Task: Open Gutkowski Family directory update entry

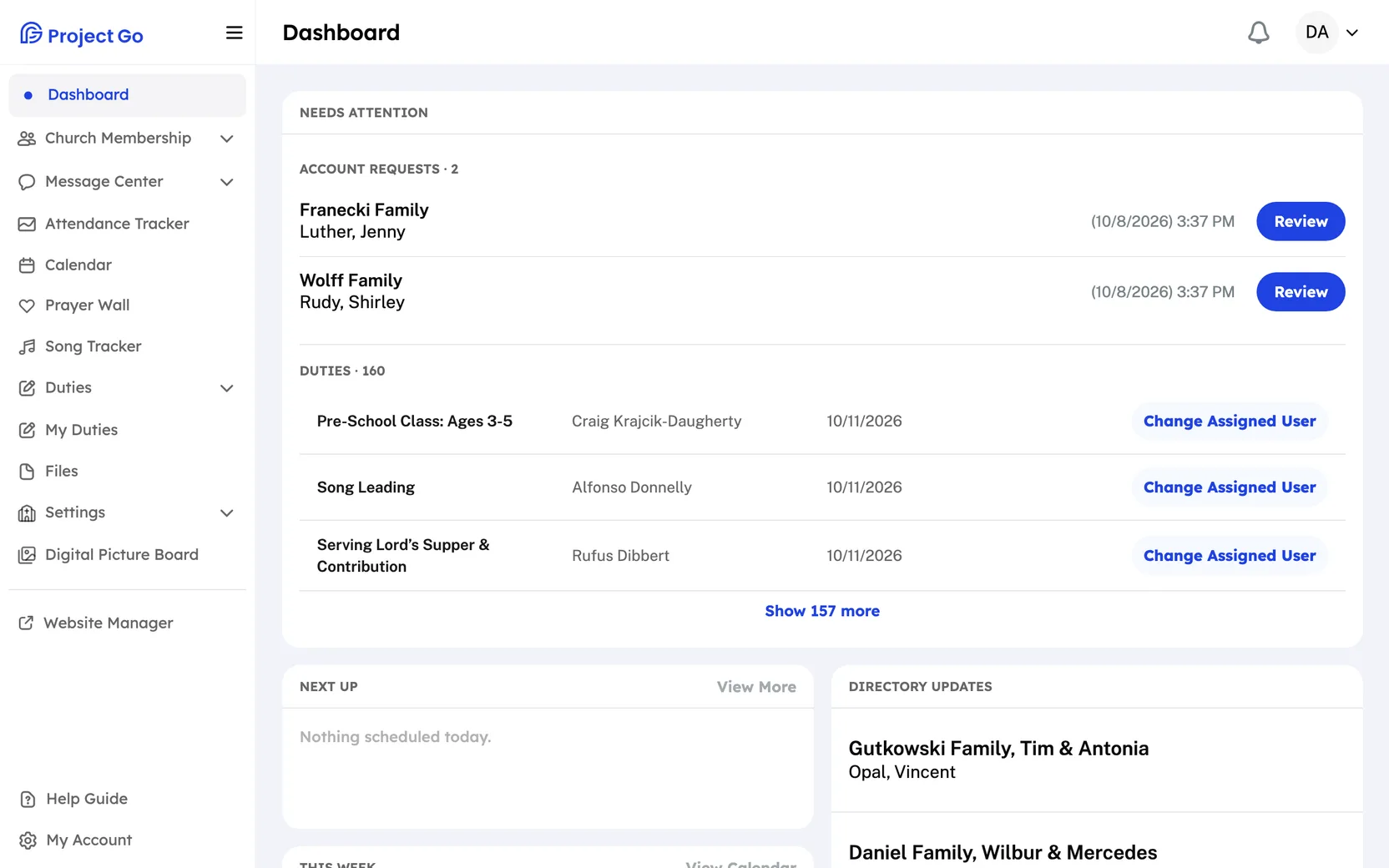Action: click(x=1097, y=759)
